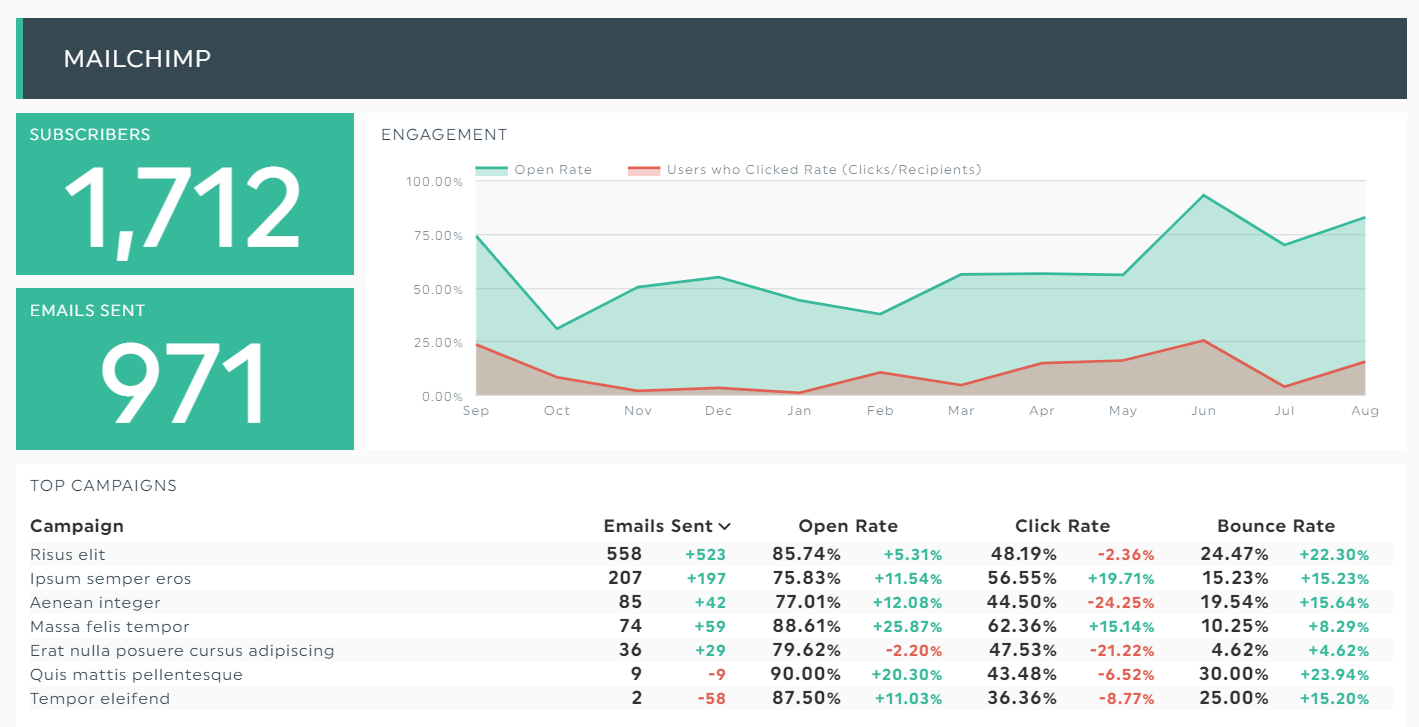The image size is (1419, 727).
Task: Click the Emails Sent sort arrow
Action: click(725, 527)
